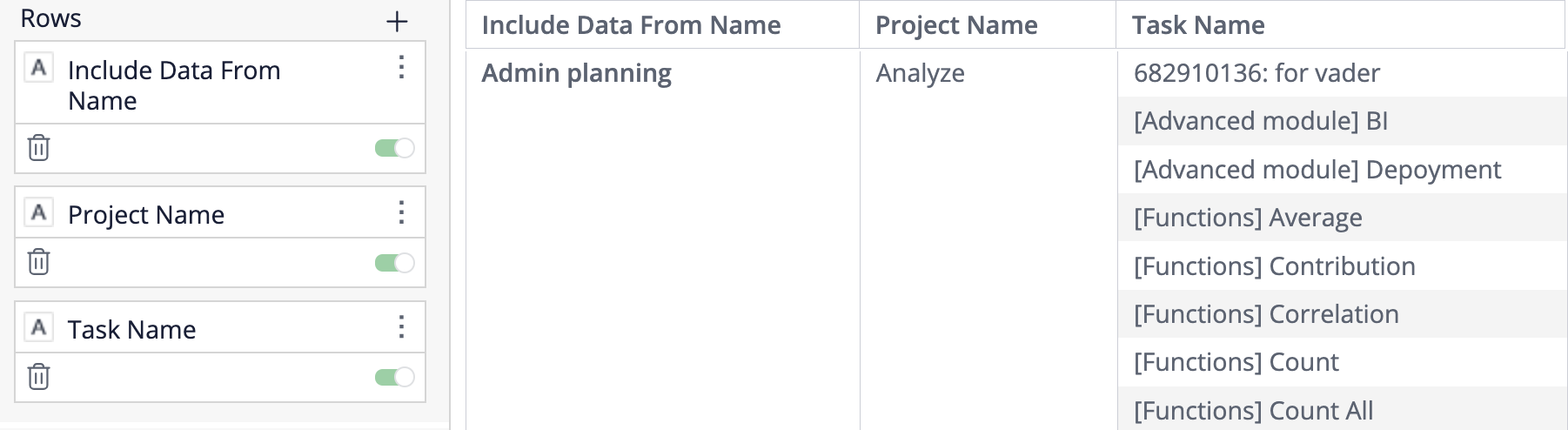
Task: Delete the Include Data From Name row
Action: coord(38,148)
